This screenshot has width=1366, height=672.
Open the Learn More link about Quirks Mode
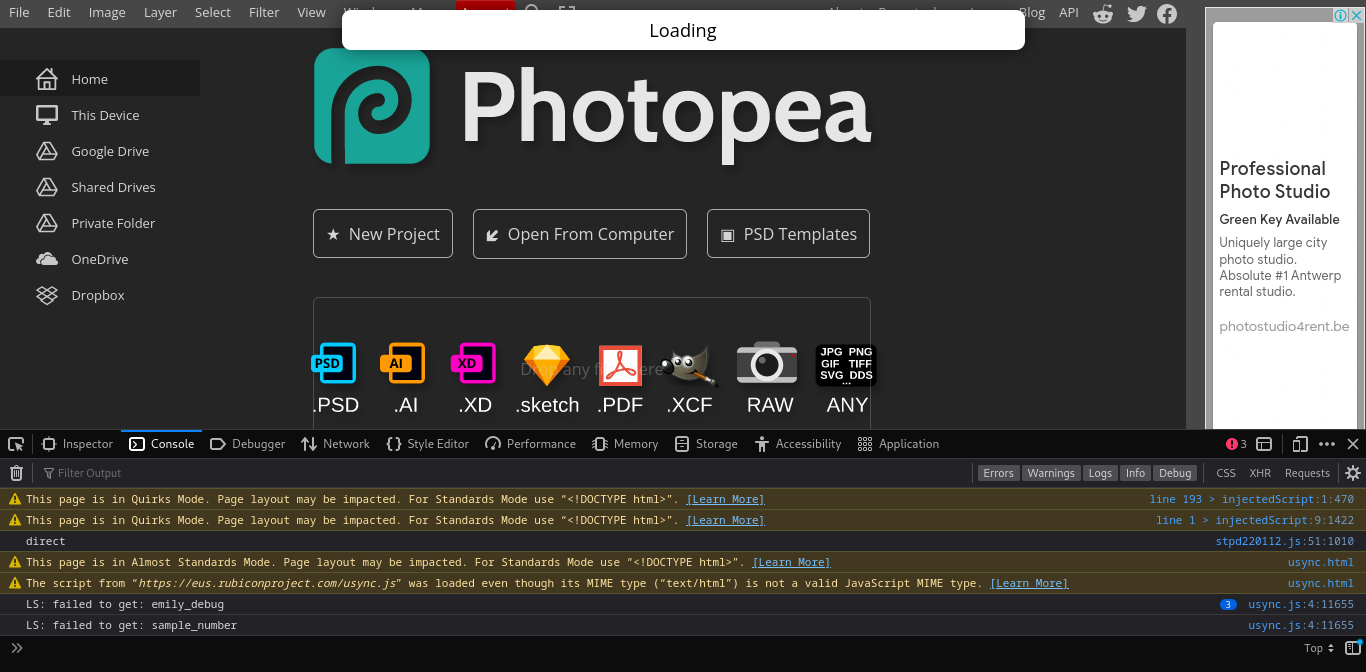pos(725,499)
